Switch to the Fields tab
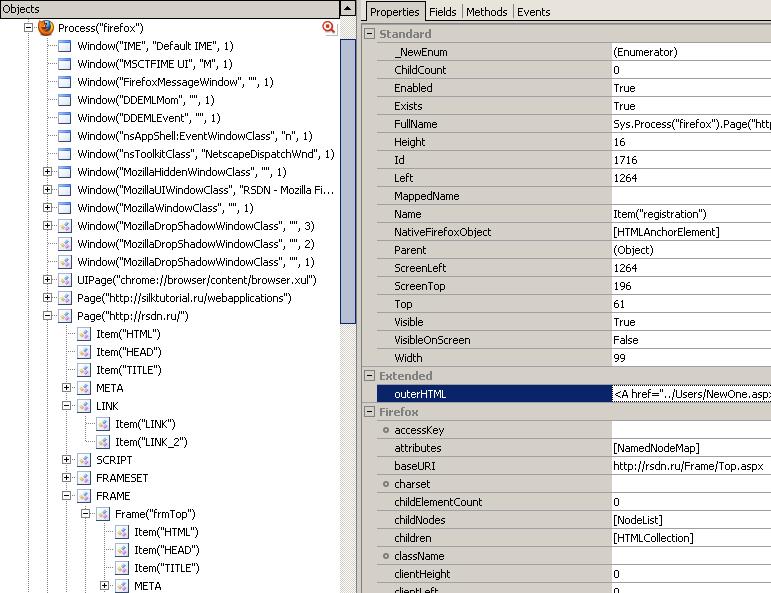Viewport: 771px width, 593px height. point(442,12)
